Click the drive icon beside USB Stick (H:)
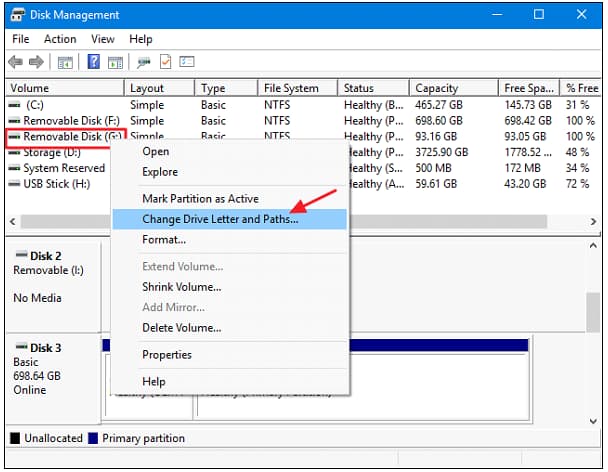The image size is (608, 472). (x=14, y=184)
